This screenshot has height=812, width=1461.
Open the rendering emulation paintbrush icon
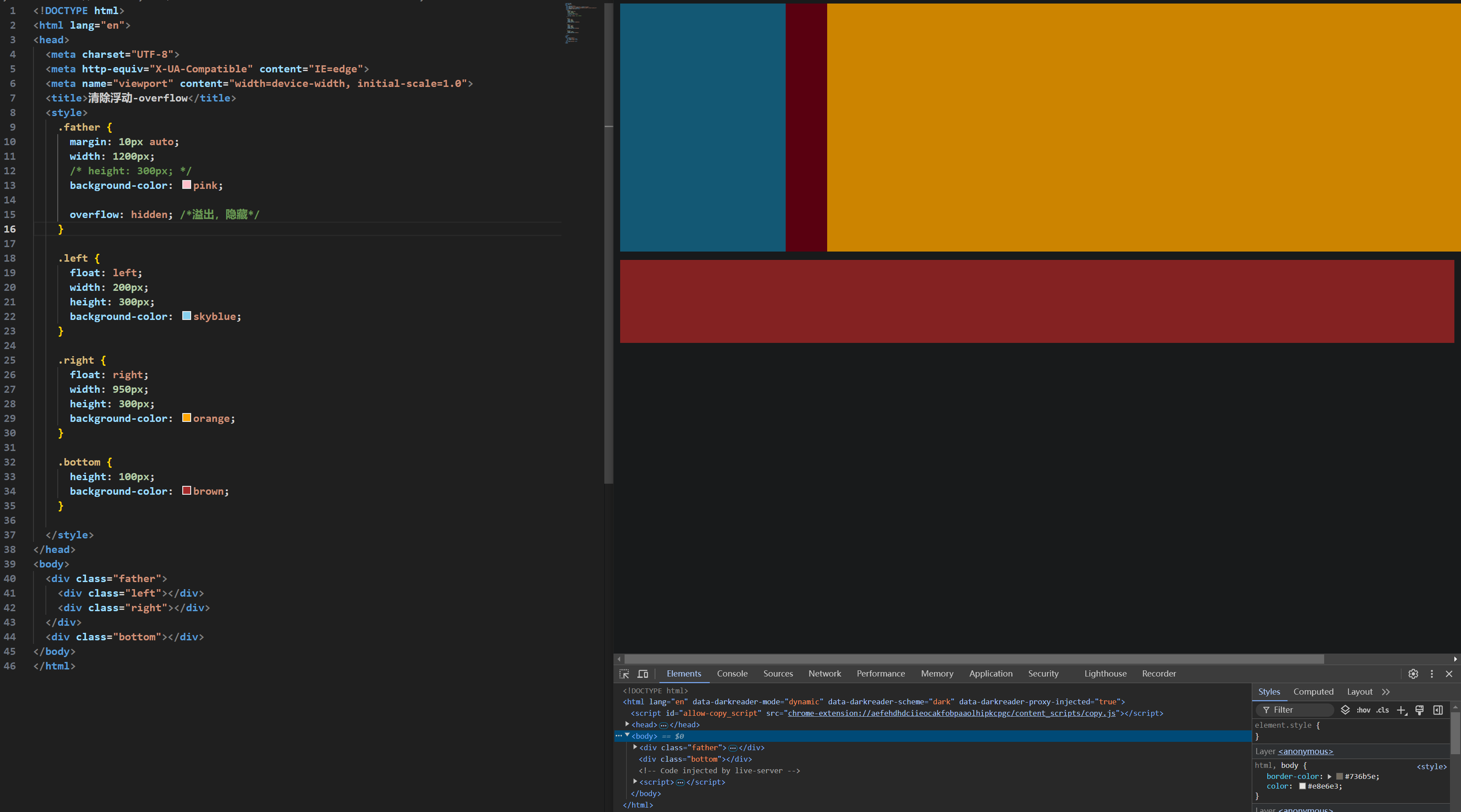(1419, 710)
